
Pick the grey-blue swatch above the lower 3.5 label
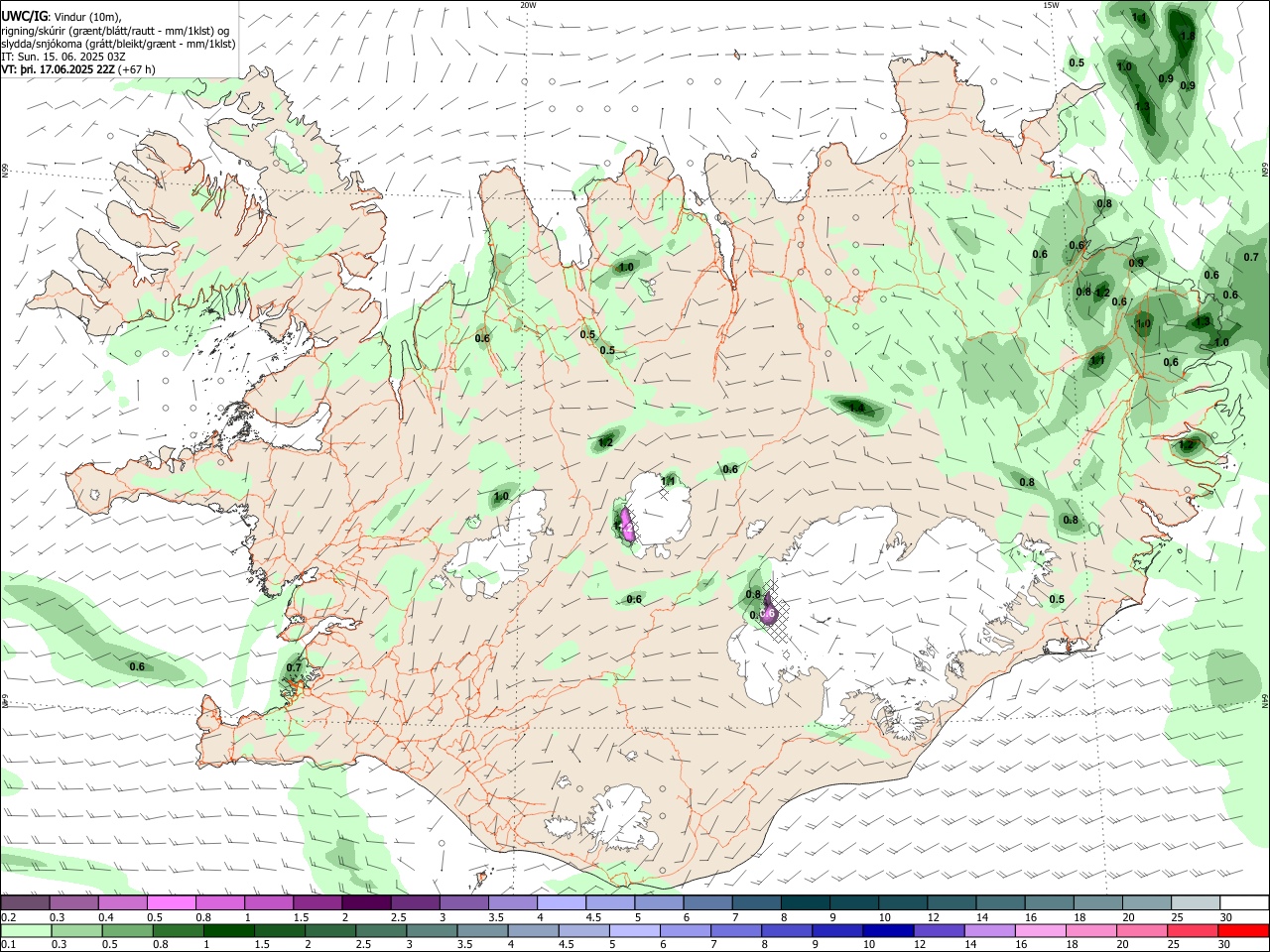[x=483, y=930]
